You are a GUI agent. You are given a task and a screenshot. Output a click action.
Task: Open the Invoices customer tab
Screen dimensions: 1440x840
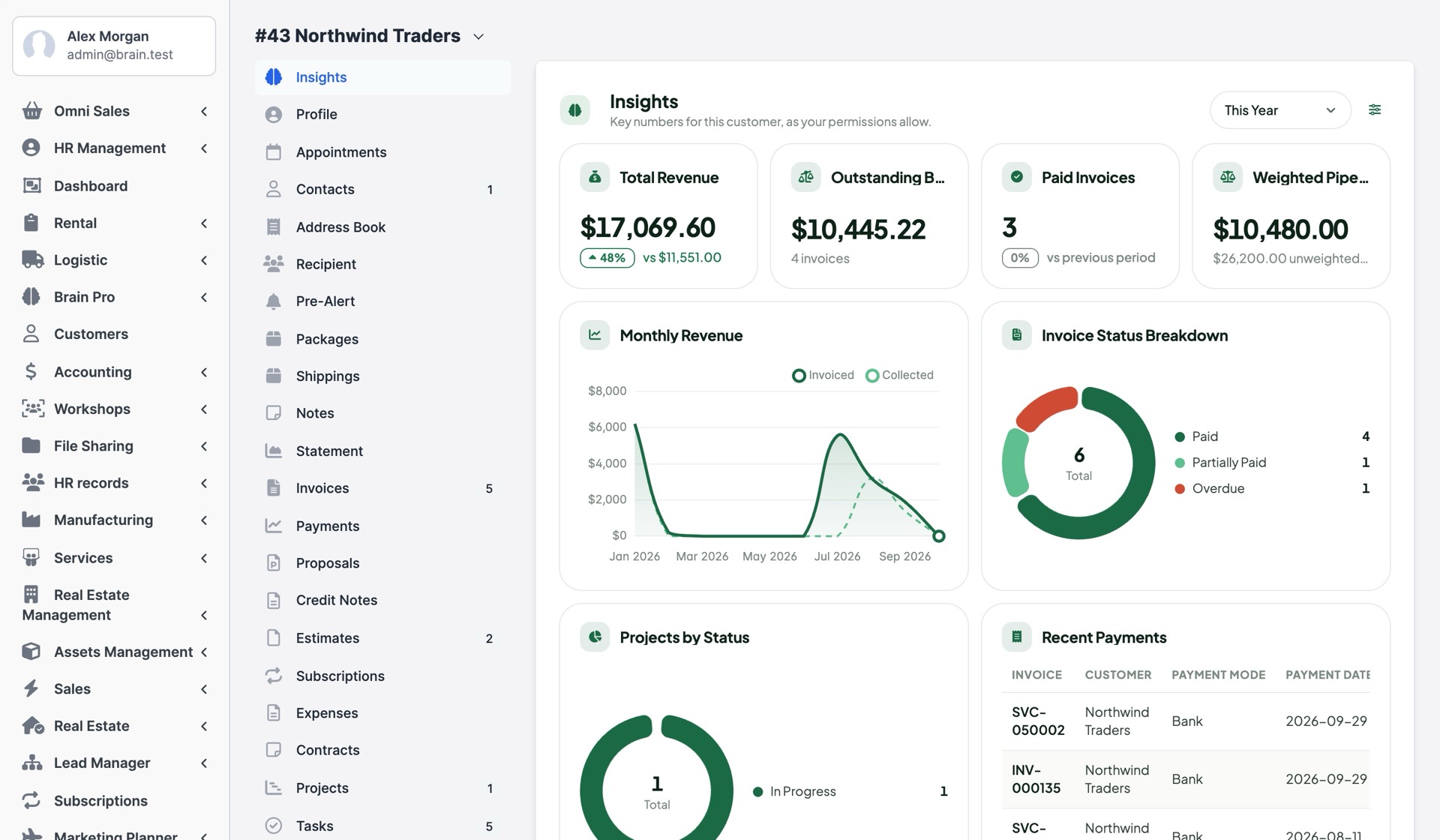coord(382,488)
